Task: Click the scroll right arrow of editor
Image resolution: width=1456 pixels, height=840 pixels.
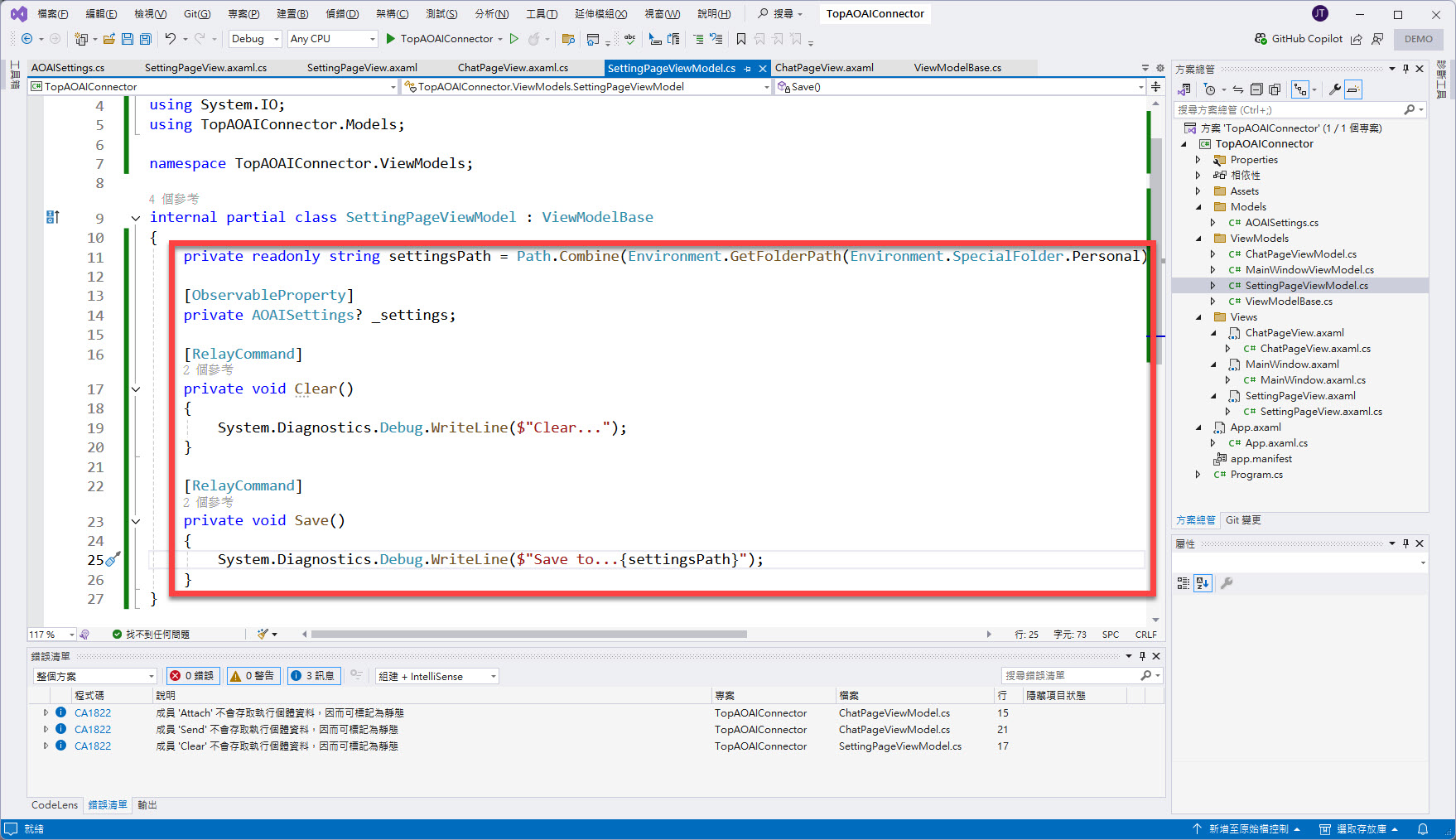Action: [989, 635]
